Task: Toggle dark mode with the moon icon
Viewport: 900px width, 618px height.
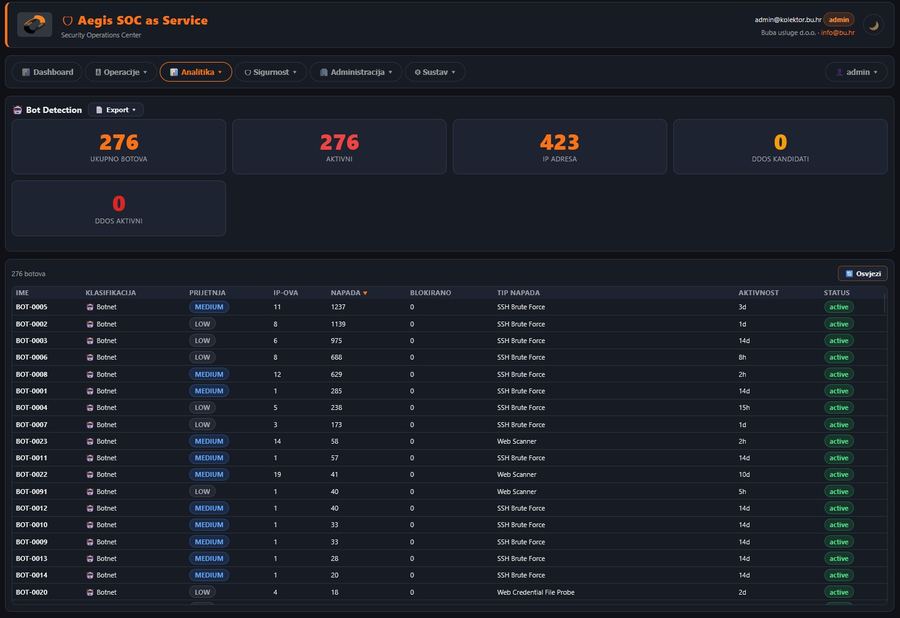Action: click(872, 25)
